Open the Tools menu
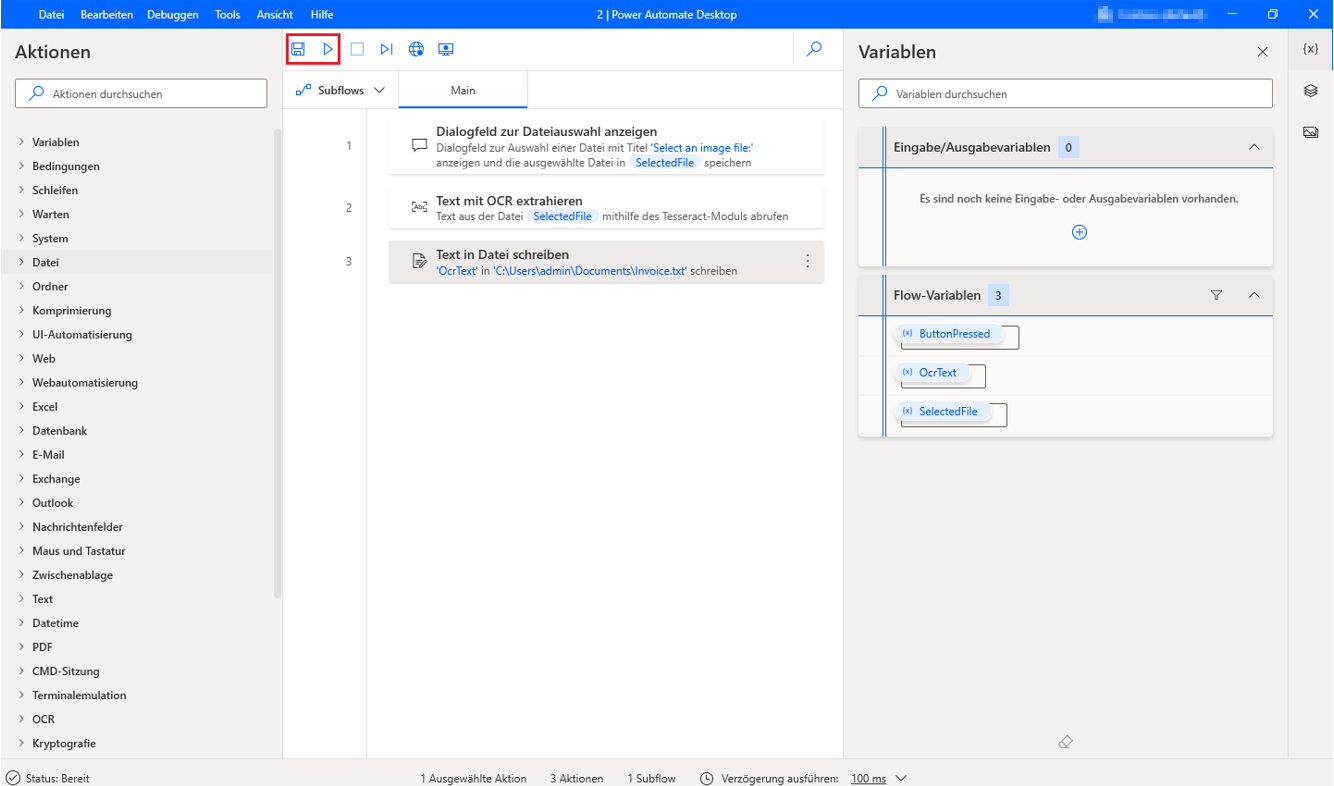Viewport: 1334px width, 786px height. coord(227,15)
